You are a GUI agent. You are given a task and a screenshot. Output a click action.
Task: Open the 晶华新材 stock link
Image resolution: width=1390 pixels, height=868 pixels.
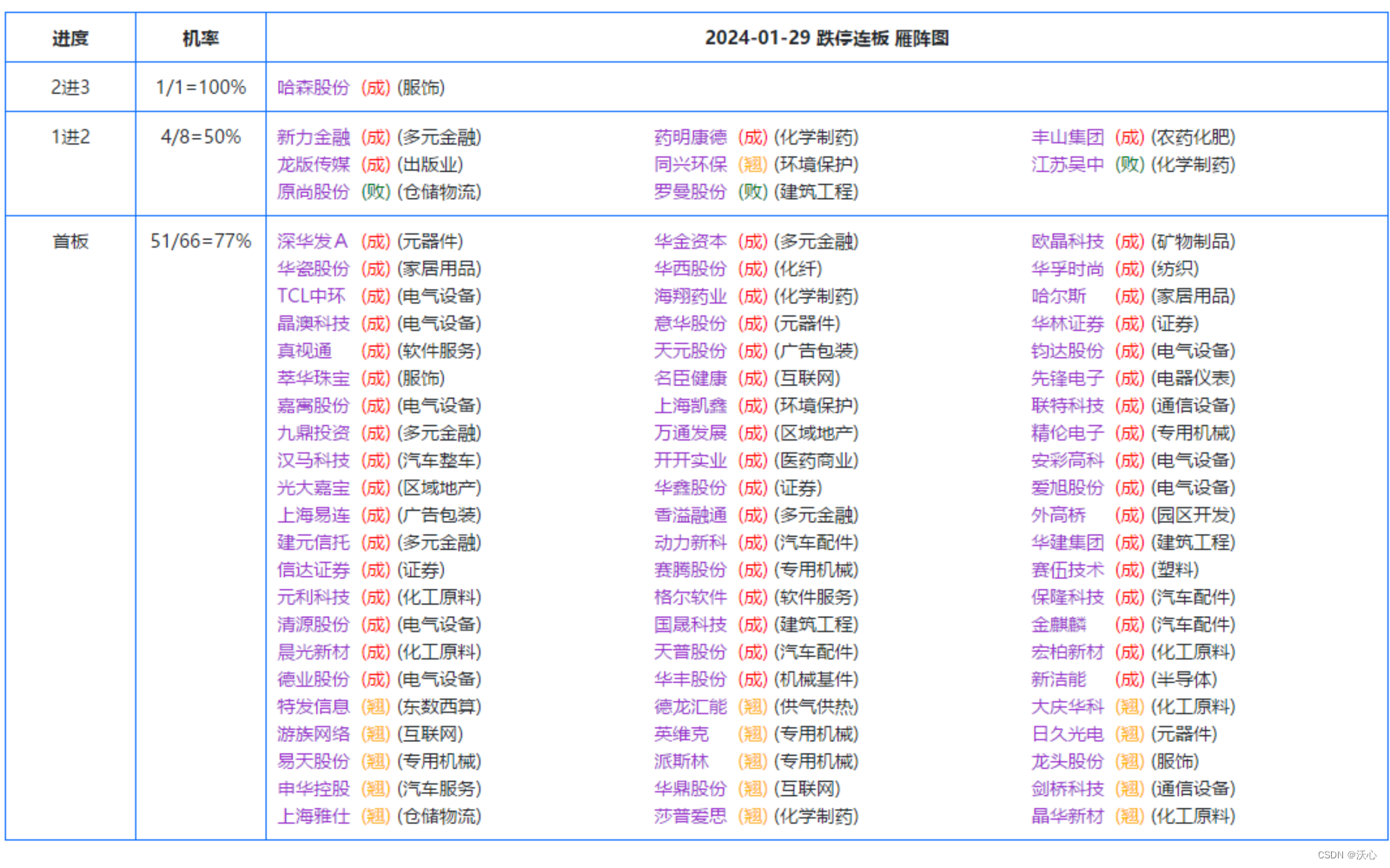1067,816
